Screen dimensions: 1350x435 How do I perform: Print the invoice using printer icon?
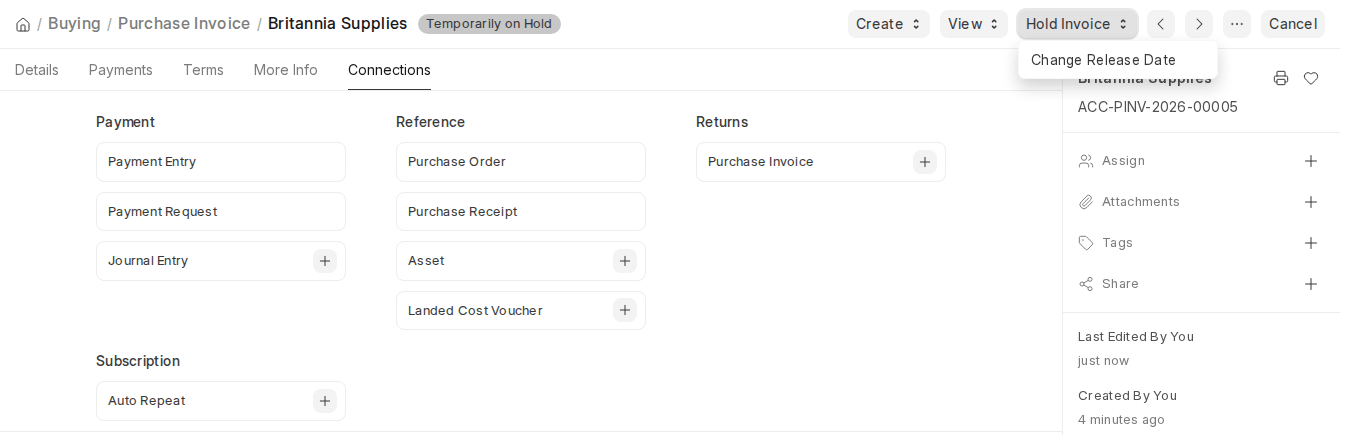[1281, 78]
